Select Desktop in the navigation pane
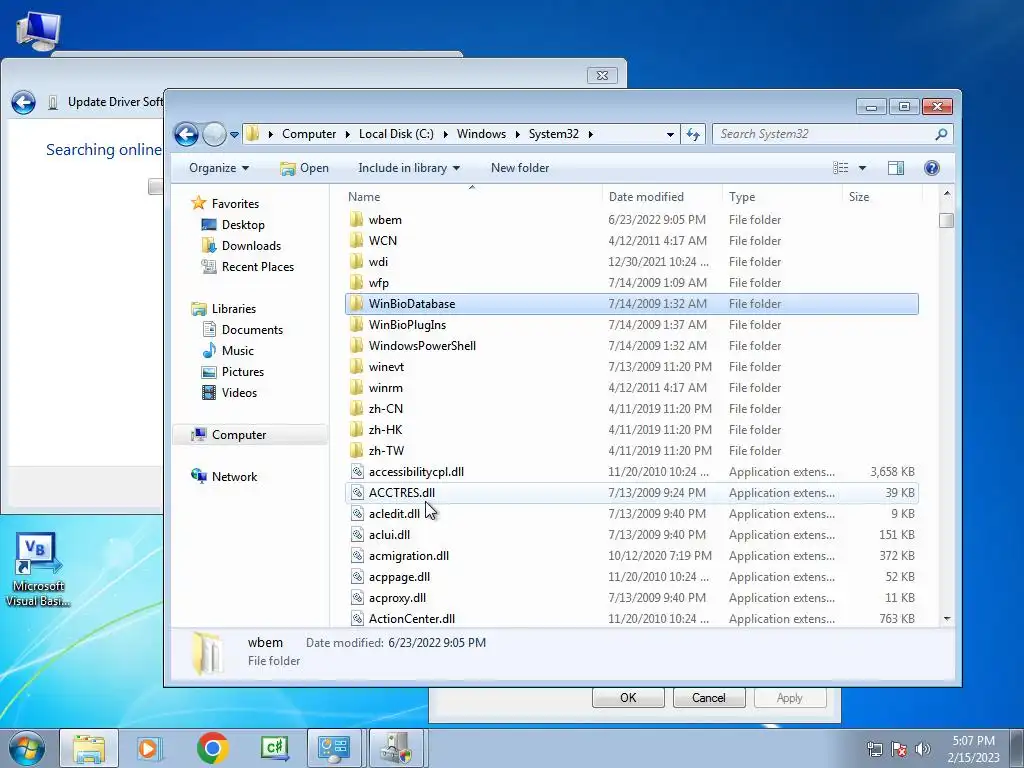This screenshot has height=768, width=1024. [243, 225]
